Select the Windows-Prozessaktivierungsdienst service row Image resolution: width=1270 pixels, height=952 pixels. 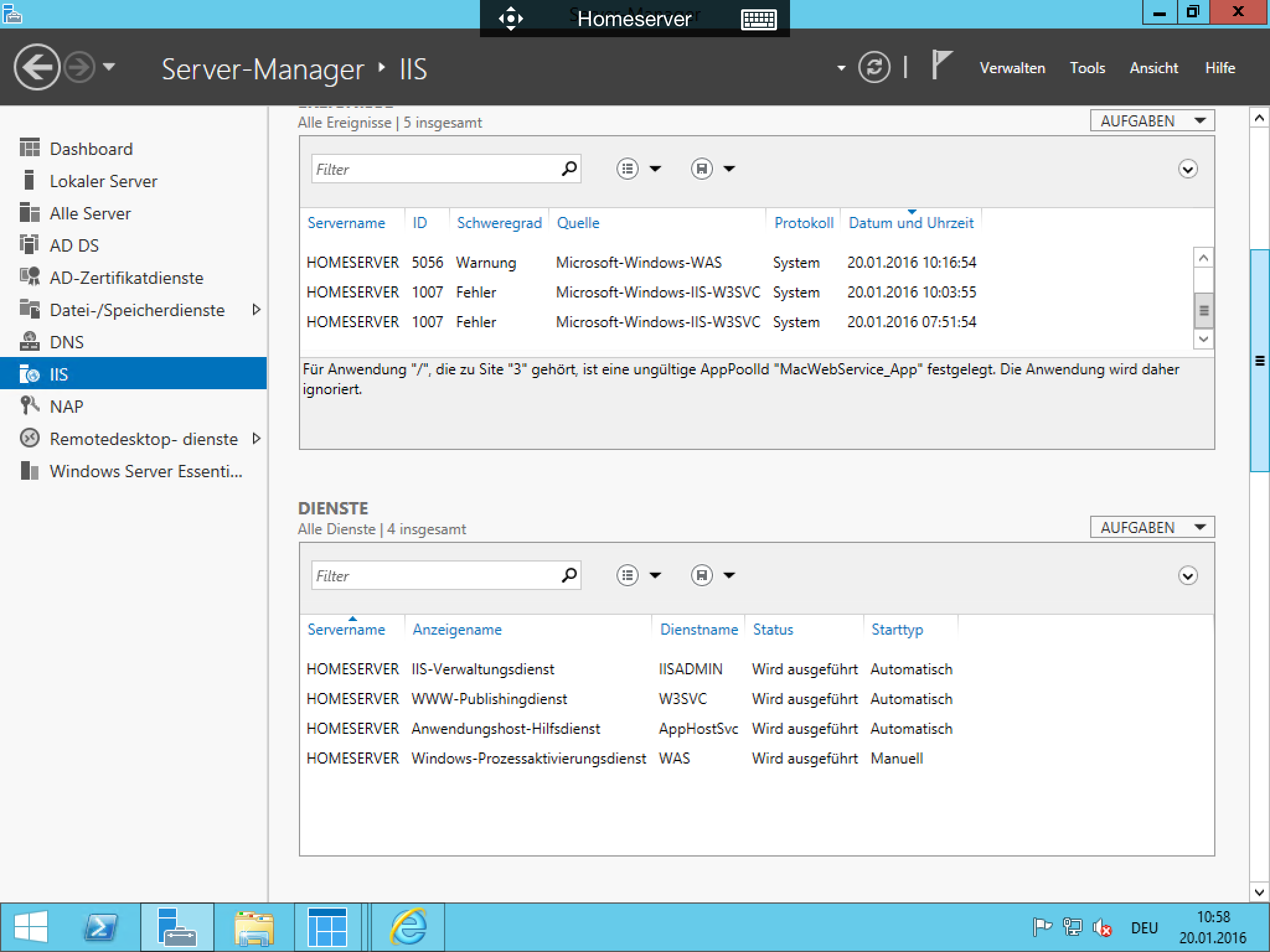757,759
